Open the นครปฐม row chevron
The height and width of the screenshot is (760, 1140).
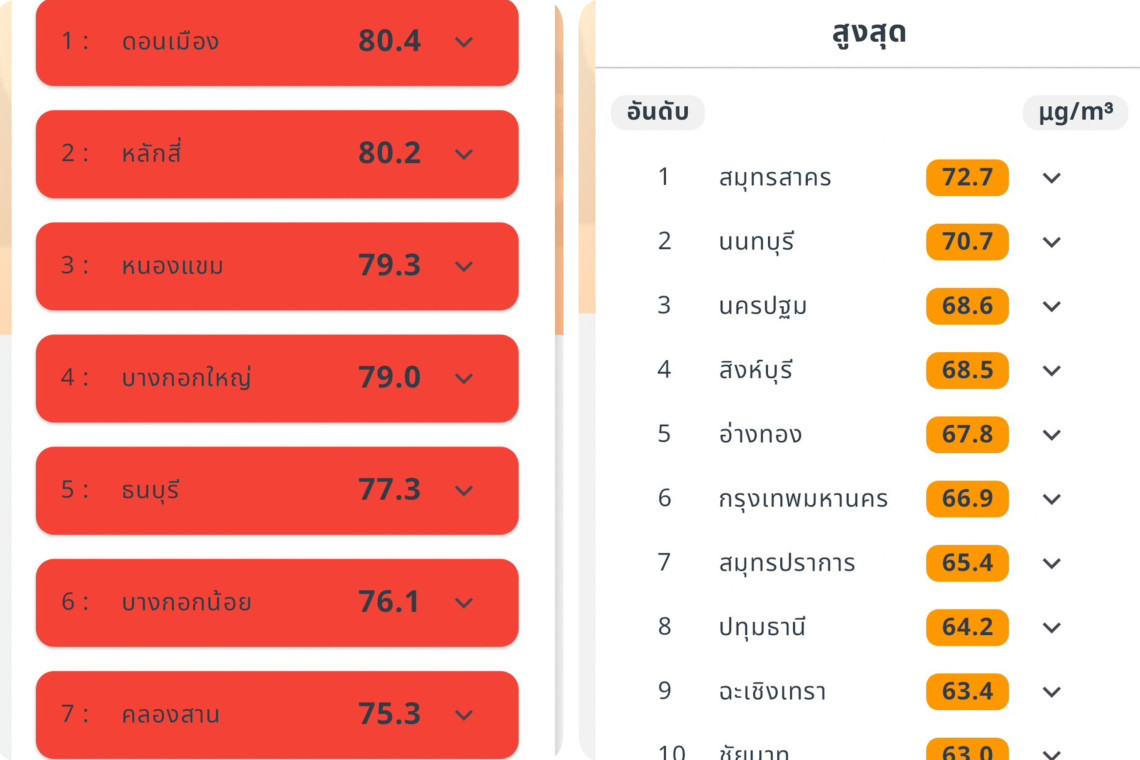1051,306
